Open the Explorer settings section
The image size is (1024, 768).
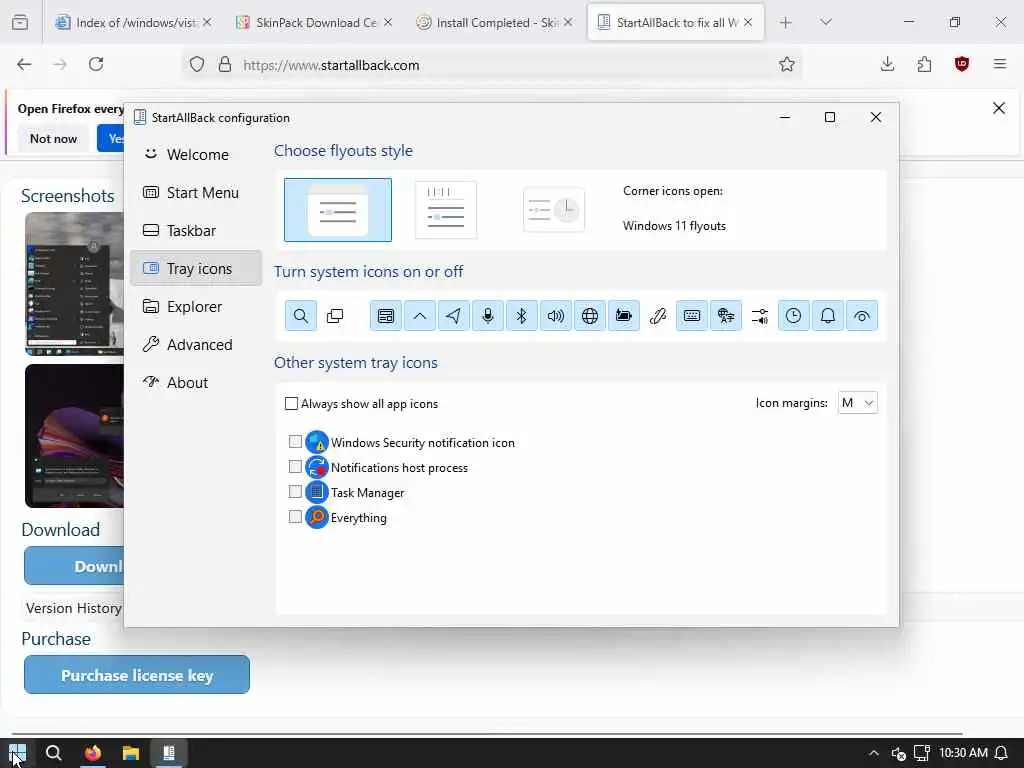point(196,306)
